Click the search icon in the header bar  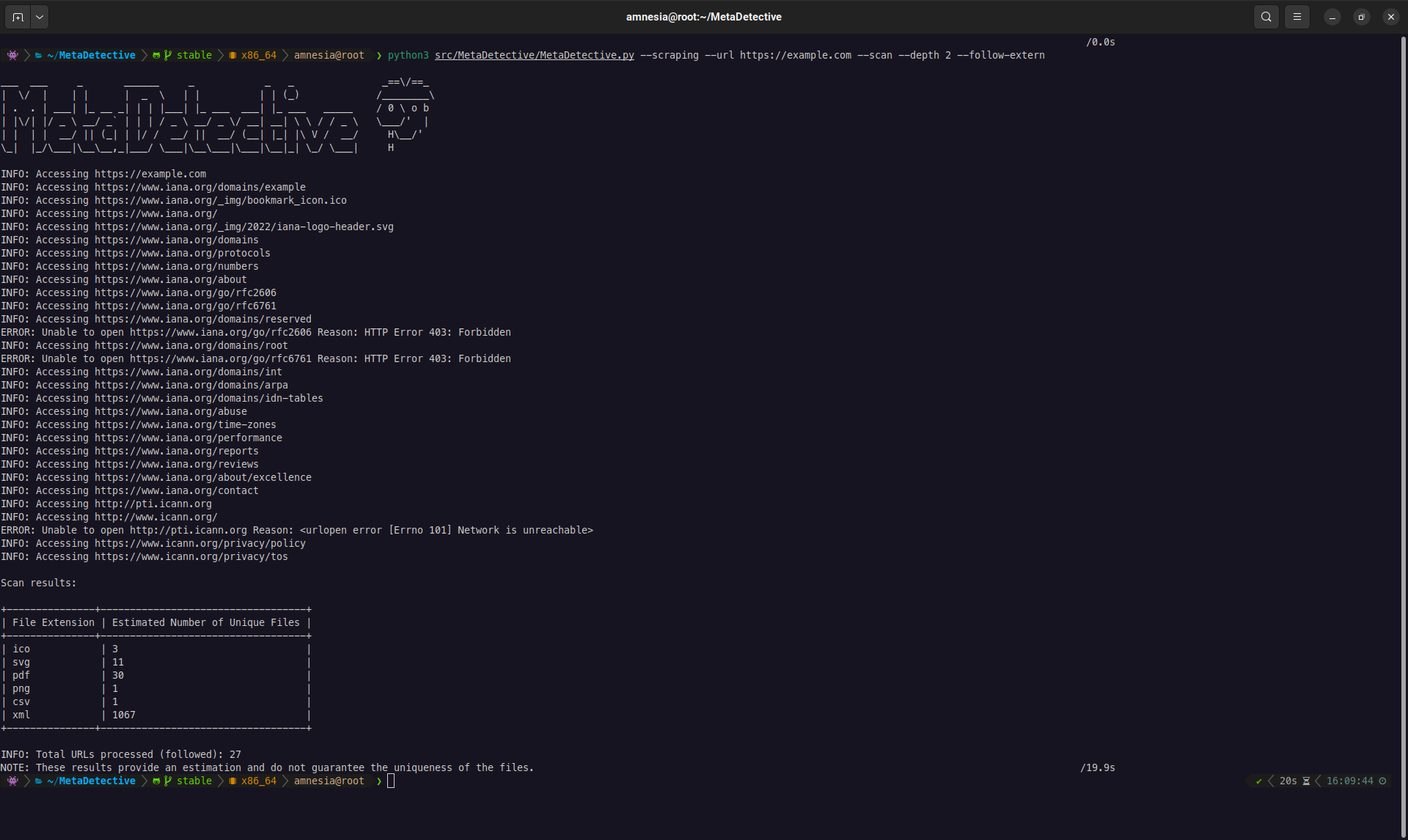tap(1266, 16)
